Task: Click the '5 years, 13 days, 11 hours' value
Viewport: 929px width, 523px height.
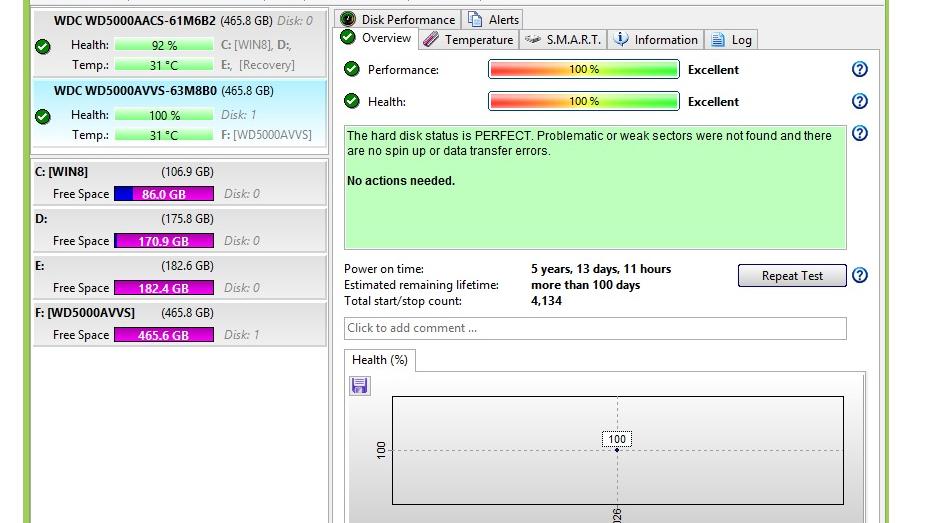Action: tap(601, 269)
